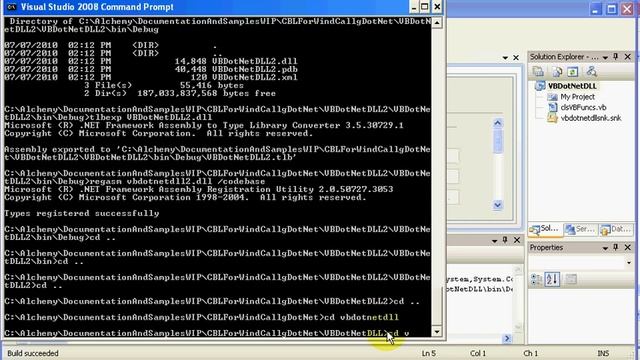
Task: Minimize the Visual Studio main window
Action: coord(595,9)
